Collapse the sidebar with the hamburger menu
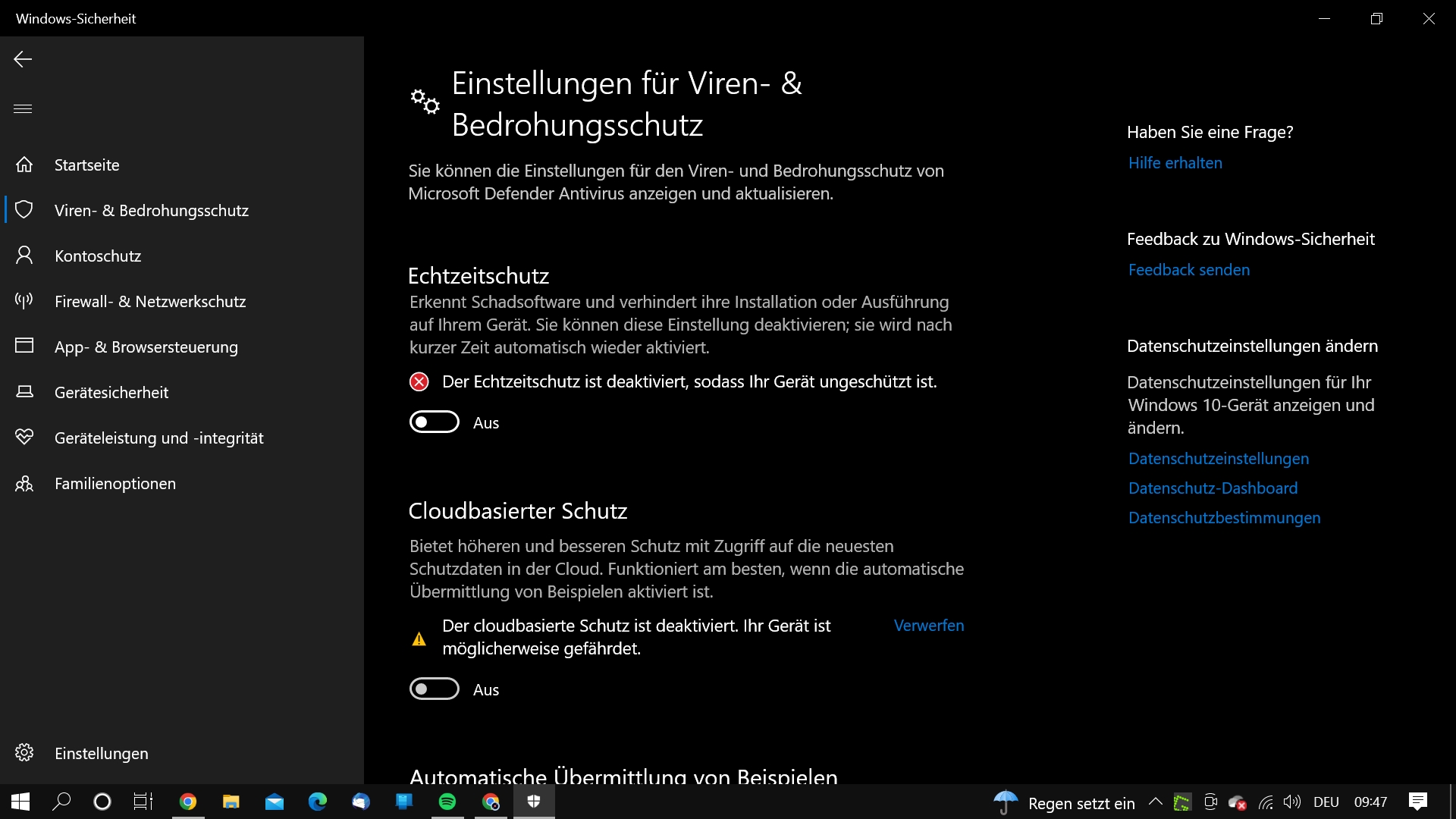 23,108
